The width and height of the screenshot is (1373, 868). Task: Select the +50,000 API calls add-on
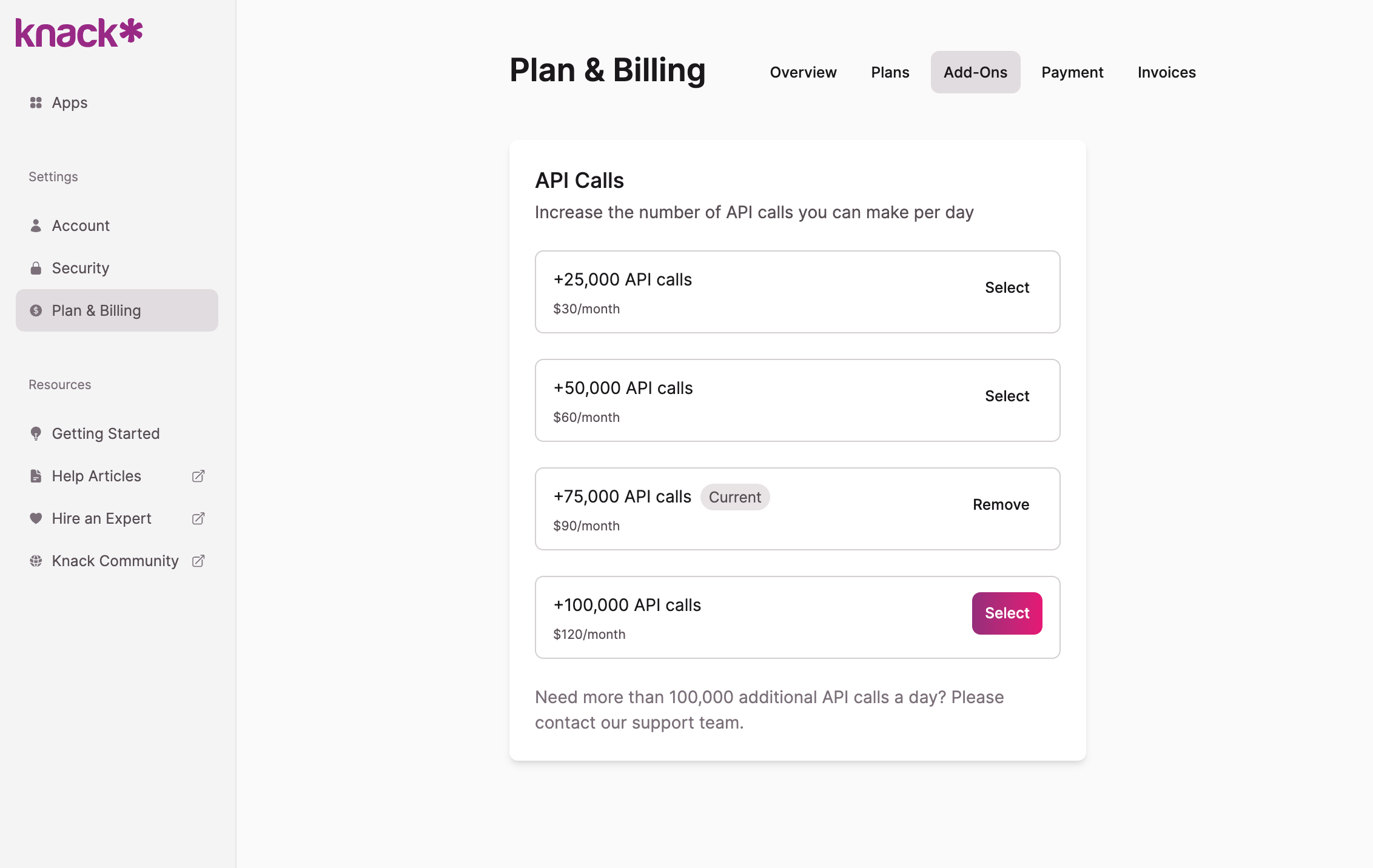point(1007,396)
